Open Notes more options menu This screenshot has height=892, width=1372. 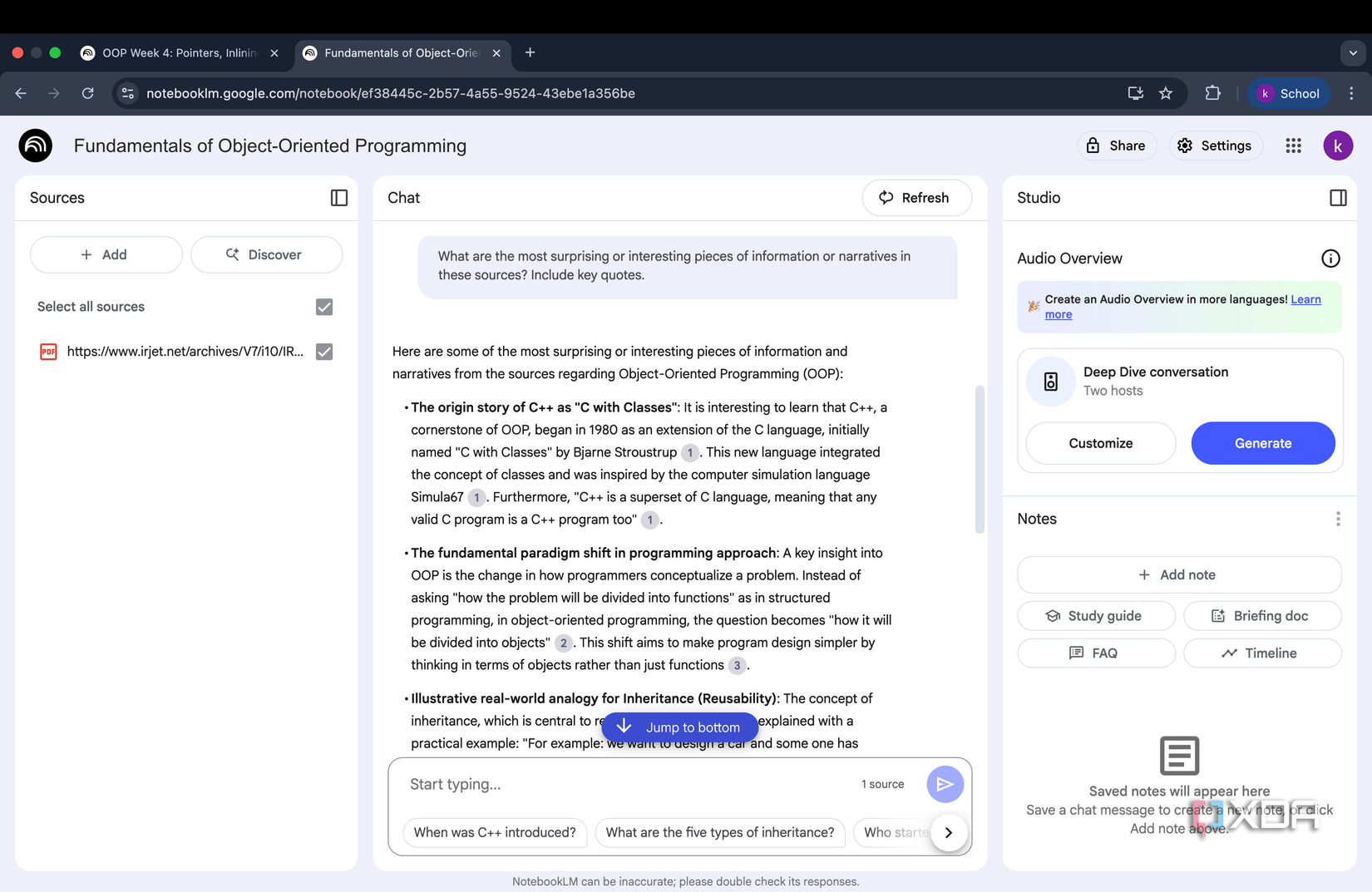1338,519
